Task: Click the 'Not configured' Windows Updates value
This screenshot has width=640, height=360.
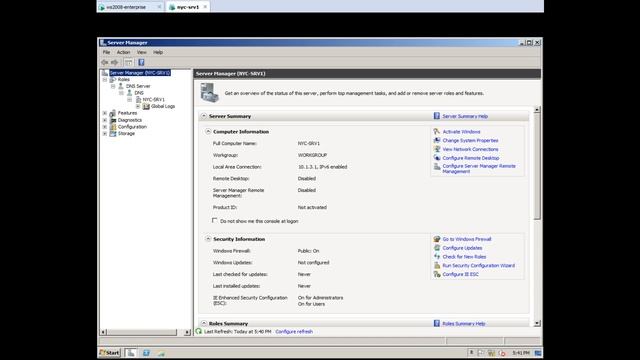Action: pos(313,262)
